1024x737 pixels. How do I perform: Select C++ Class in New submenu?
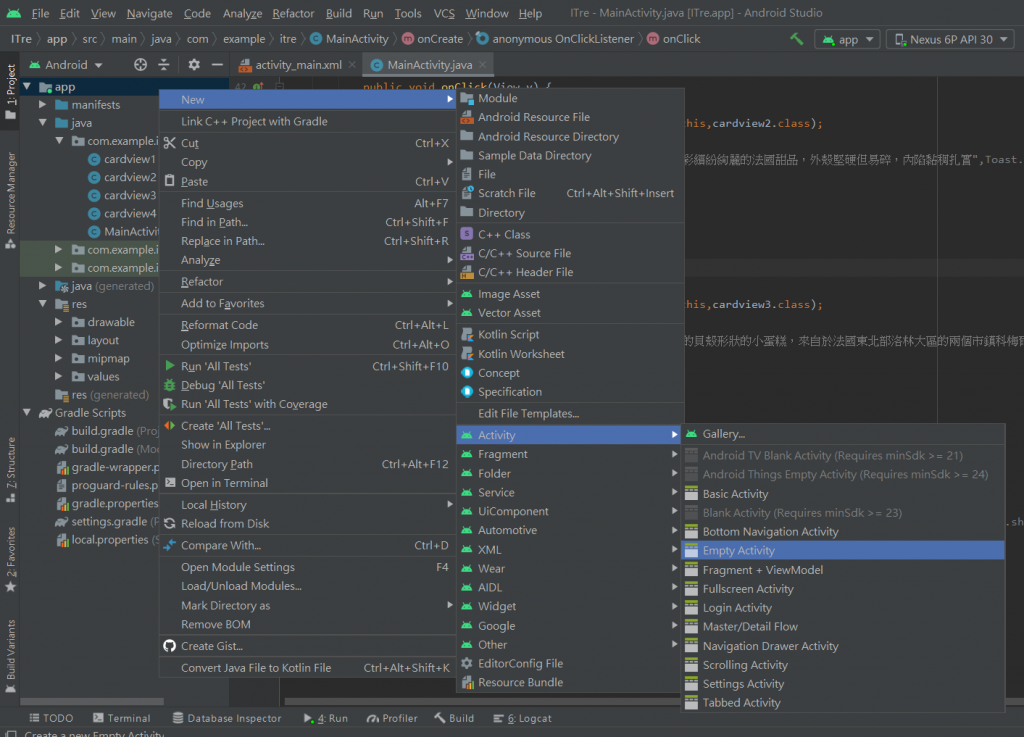click(x=569, y=234)
